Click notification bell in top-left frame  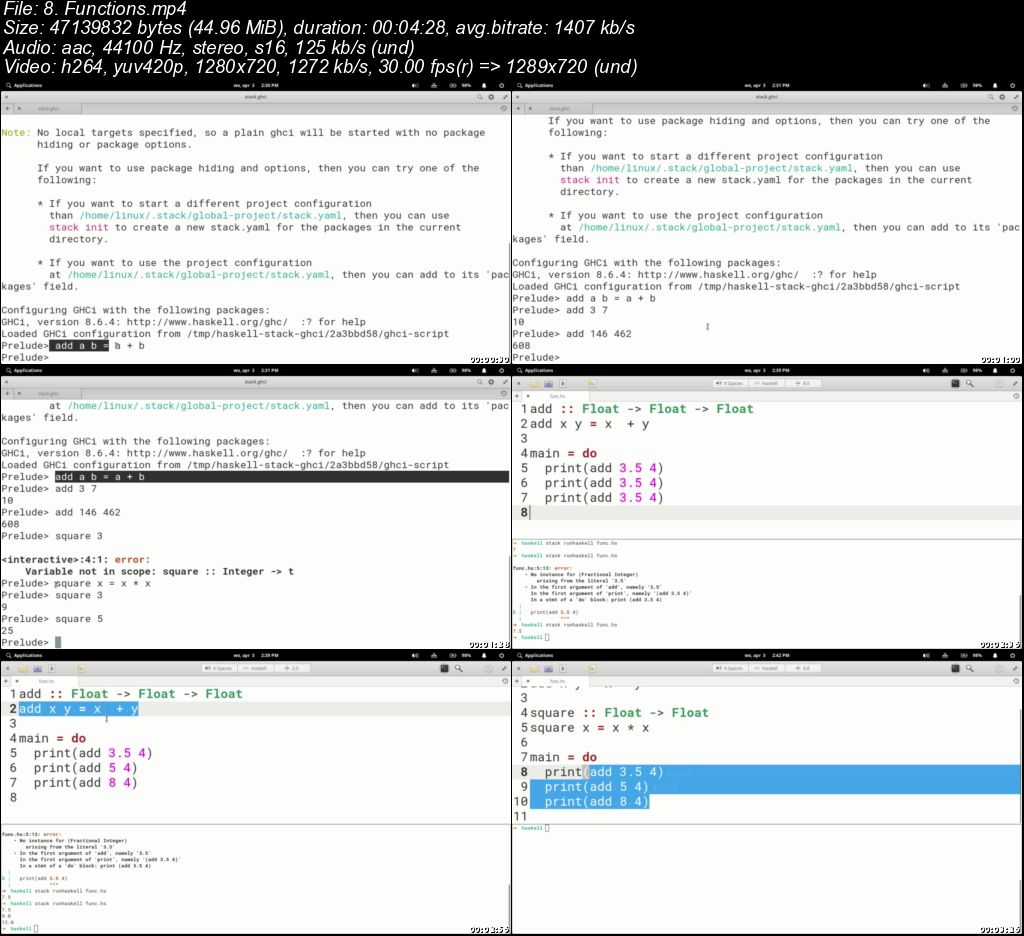point(484,86)
